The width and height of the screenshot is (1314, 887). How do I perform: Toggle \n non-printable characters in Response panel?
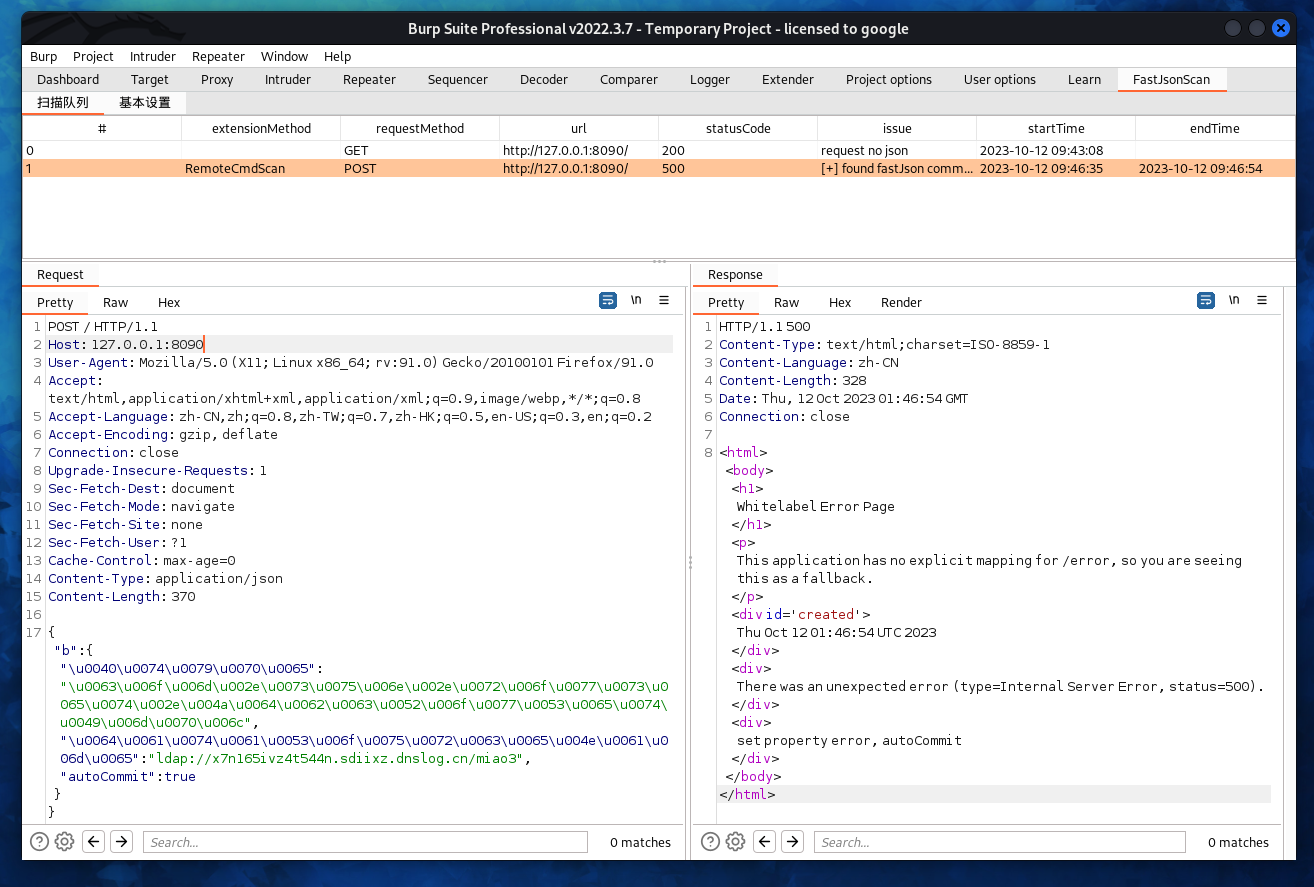[x=1234, y=300]
